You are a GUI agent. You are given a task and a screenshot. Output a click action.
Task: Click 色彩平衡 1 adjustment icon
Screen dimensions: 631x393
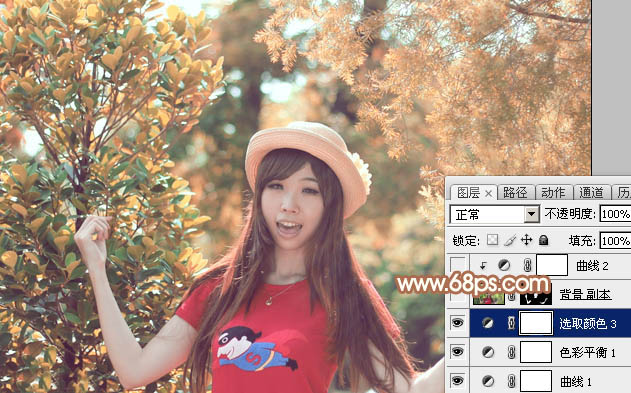click(488, 352)
